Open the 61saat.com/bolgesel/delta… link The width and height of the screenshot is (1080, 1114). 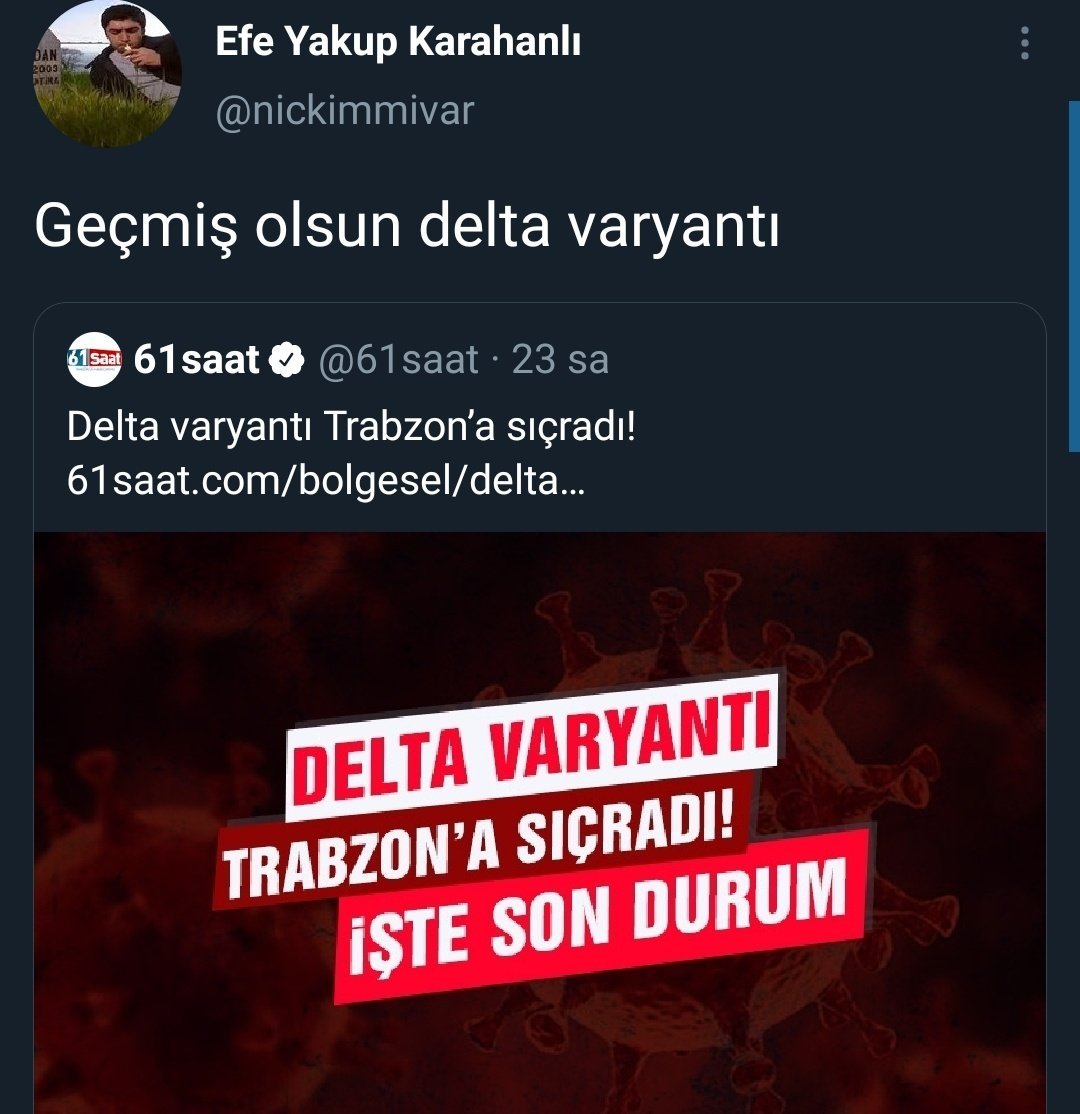pyautogui.click(x=326, y=481)
